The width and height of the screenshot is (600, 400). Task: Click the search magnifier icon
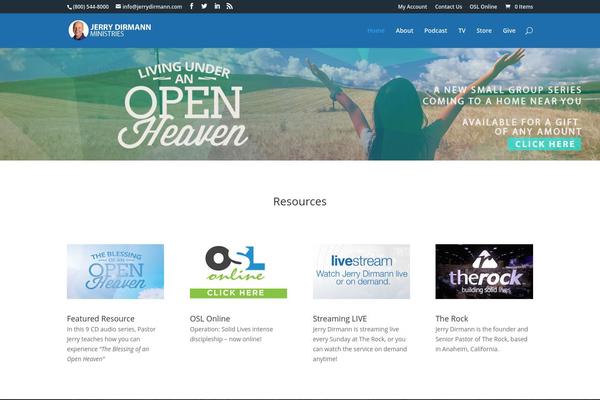tap(529, 31)
